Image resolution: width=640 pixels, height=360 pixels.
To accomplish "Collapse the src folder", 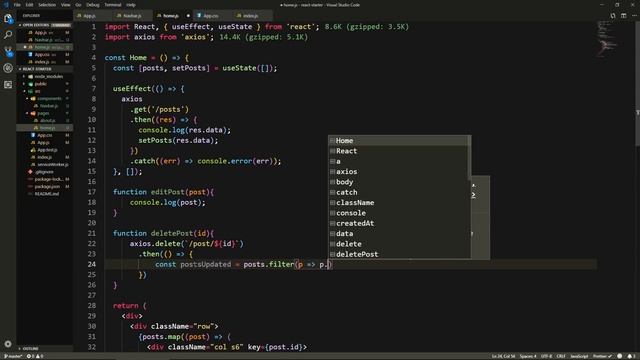I will (44, 91).
